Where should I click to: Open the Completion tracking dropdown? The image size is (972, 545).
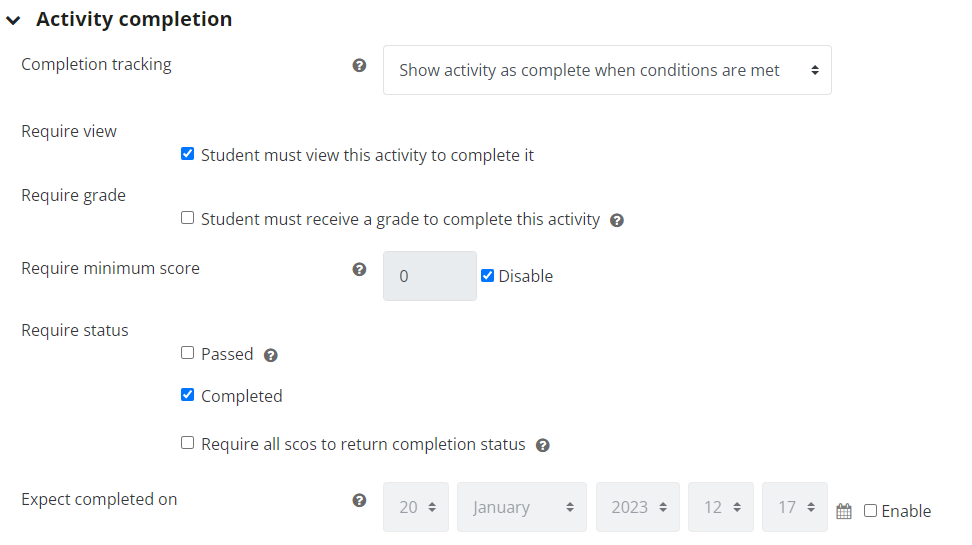tap(607, 70)
